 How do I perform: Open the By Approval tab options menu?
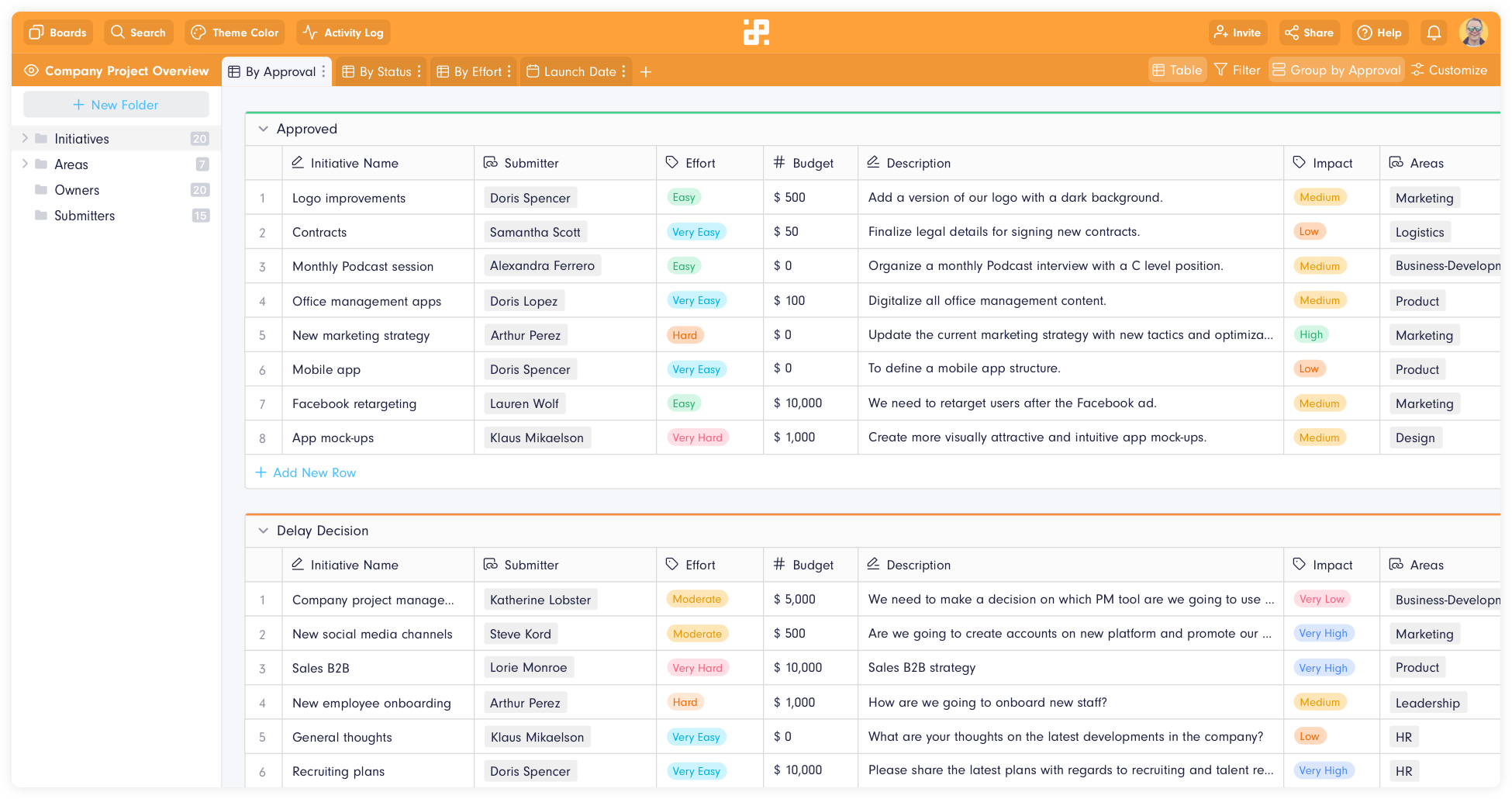click(324, 72)
